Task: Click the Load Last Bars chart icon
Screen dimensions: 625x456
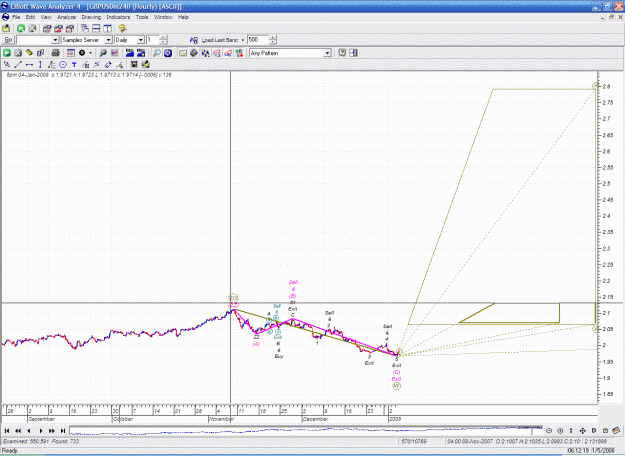Action: pyautogui.click(x=194, y=40)
